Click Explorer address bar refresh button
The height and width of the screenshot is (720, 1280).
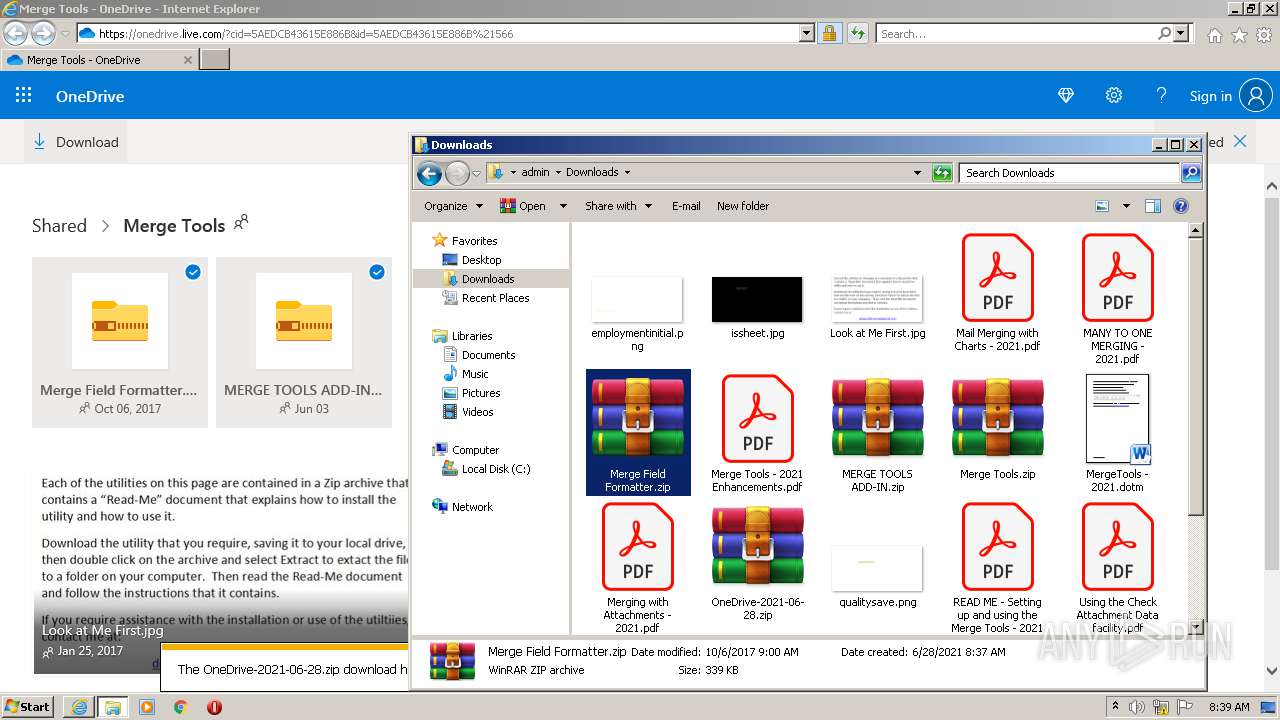[x=942, y=173]
